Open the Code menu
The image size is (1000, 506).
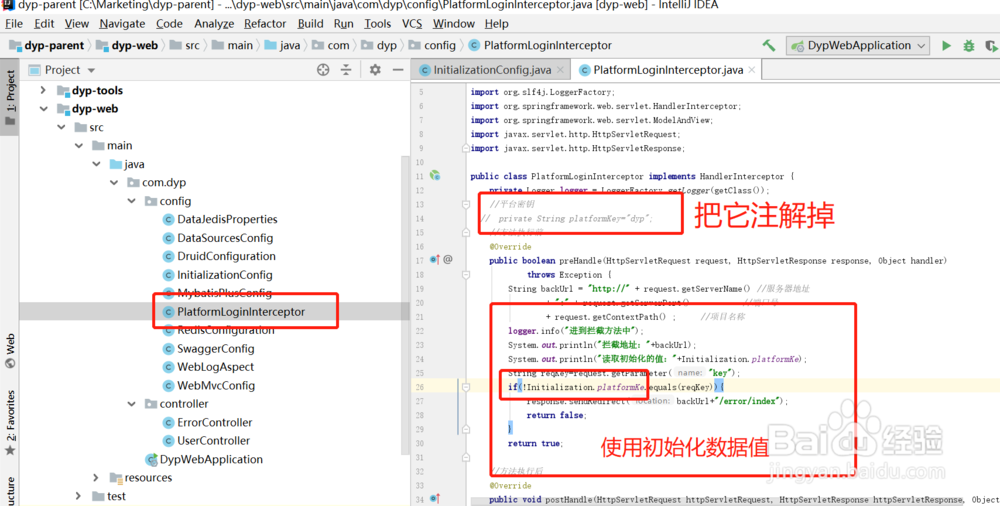[x=169, y=24]
